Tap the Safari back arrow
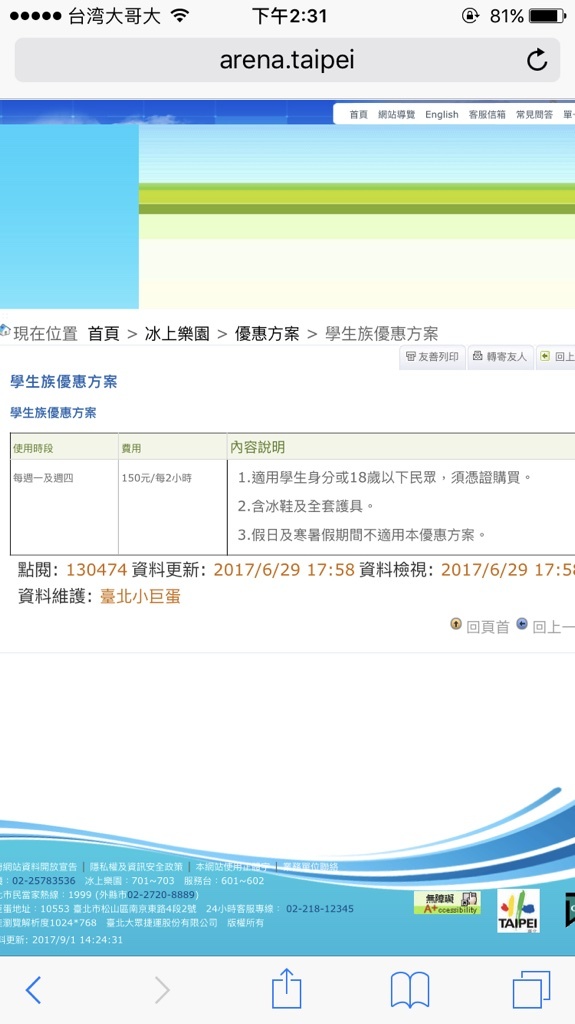The height and width of the screenshot is (1024, 575). (x=33, y=990)
